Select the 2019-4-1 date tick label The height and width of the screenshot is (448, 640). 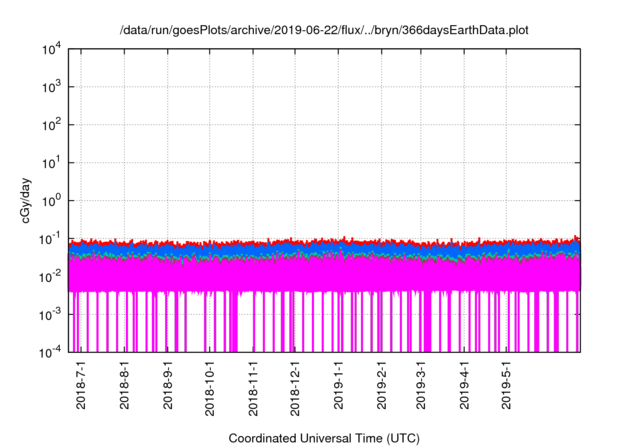coord(464,385)
